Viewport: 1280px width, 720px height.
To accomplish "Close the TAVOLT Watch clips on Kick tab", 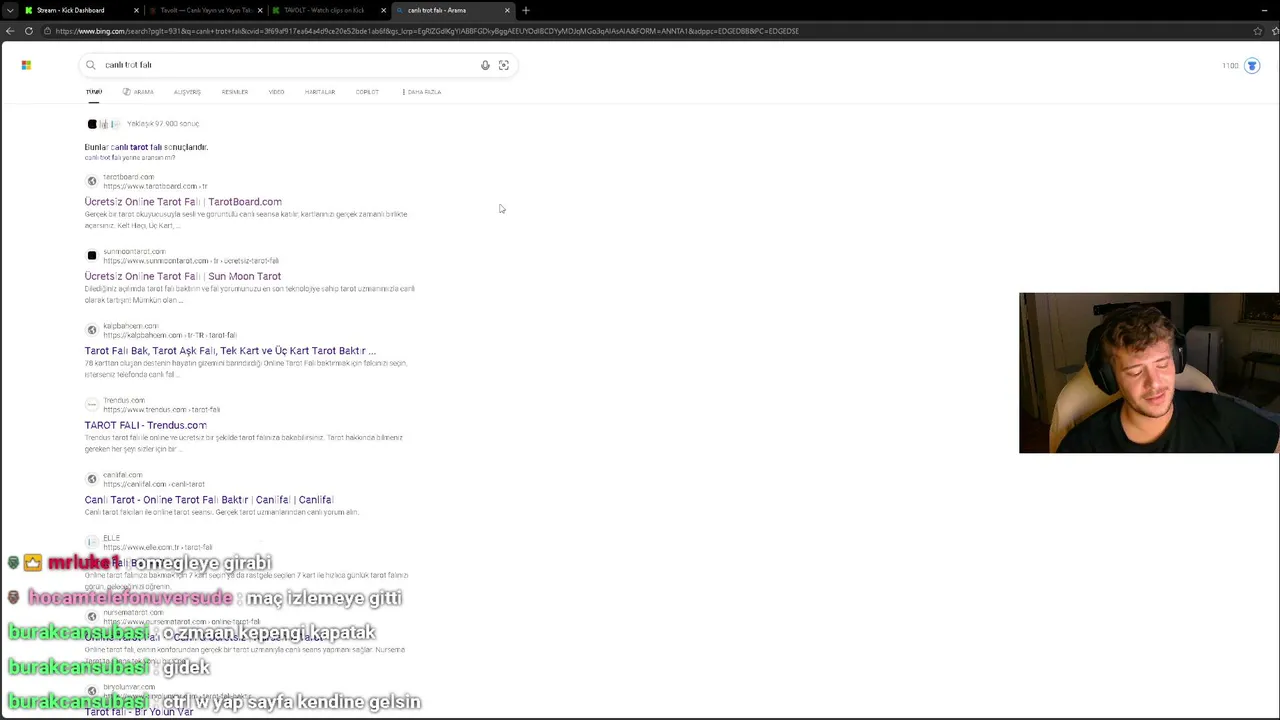I will click(384, 10).
